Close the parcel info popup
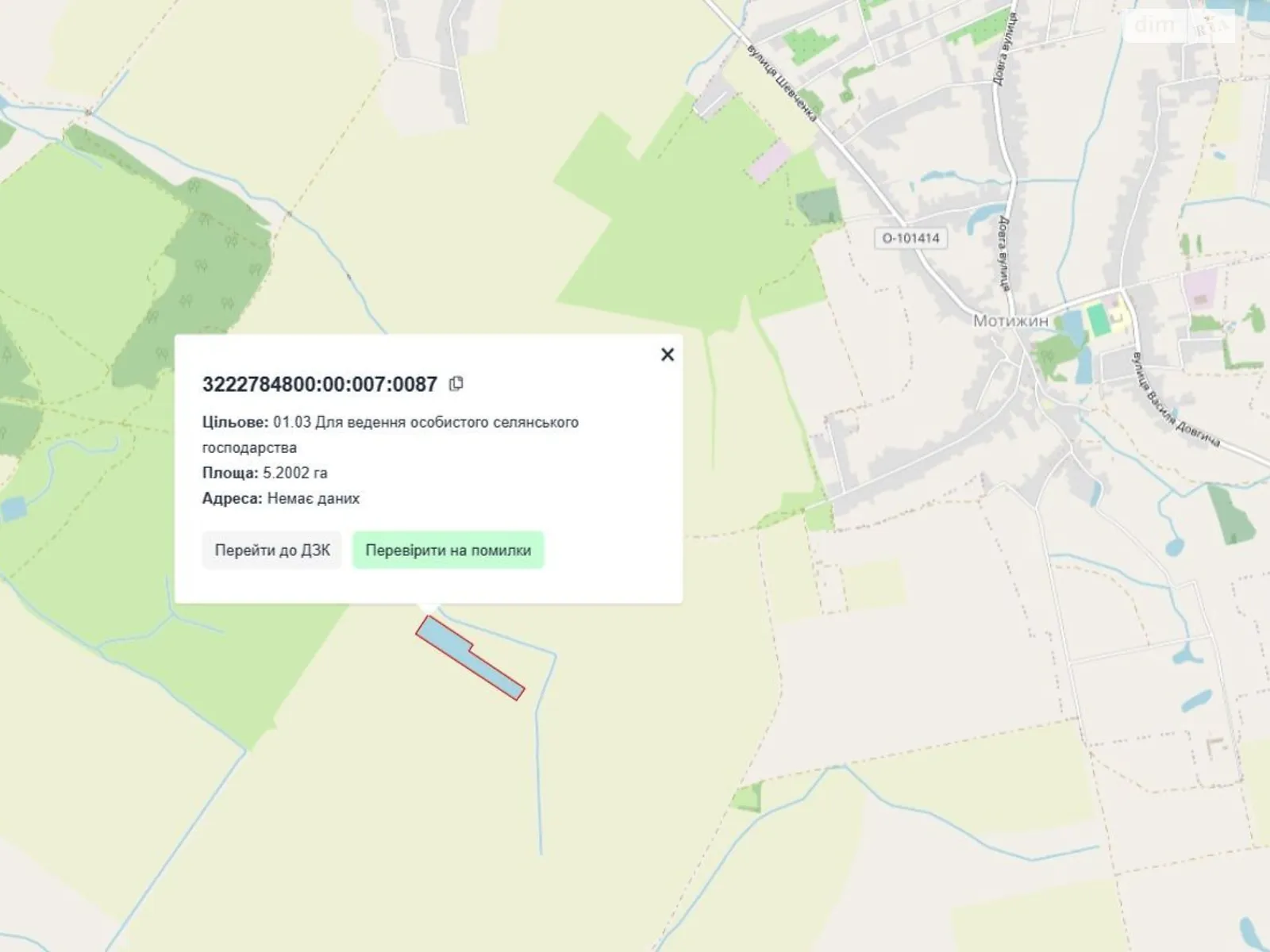The image size is (1270, 952). point(668,355)
